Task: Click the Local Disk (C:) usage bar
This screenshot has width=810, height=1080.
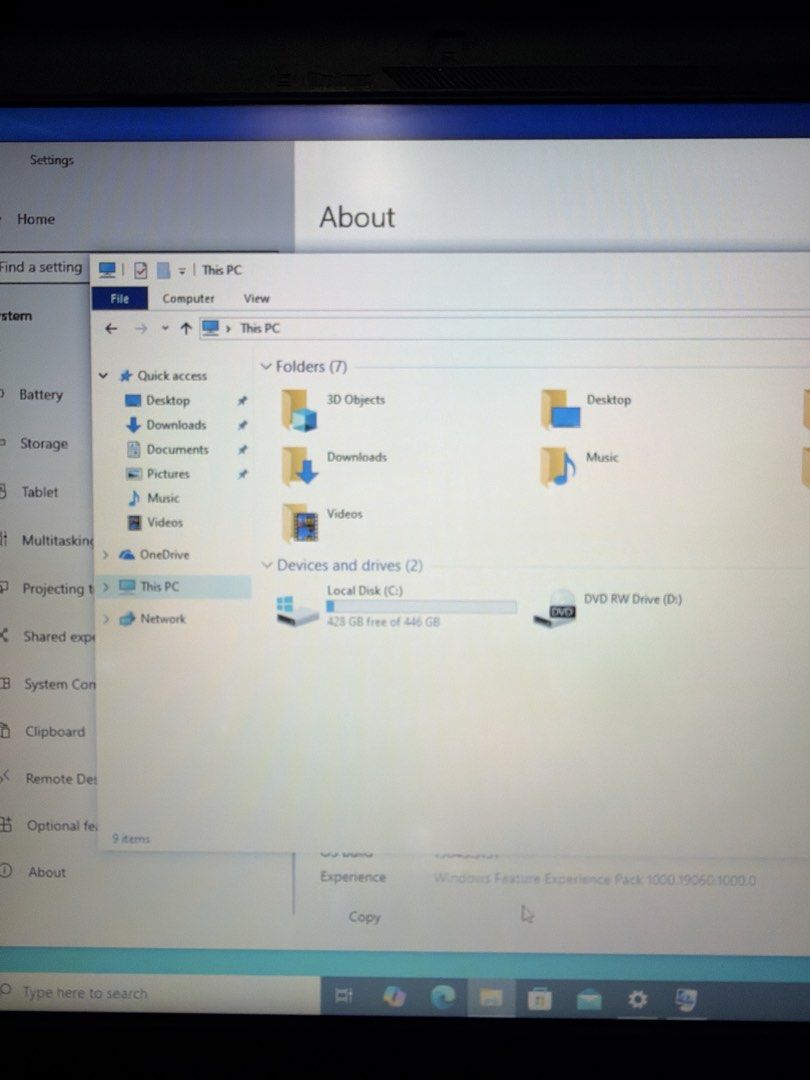Action: pos(421,606)
